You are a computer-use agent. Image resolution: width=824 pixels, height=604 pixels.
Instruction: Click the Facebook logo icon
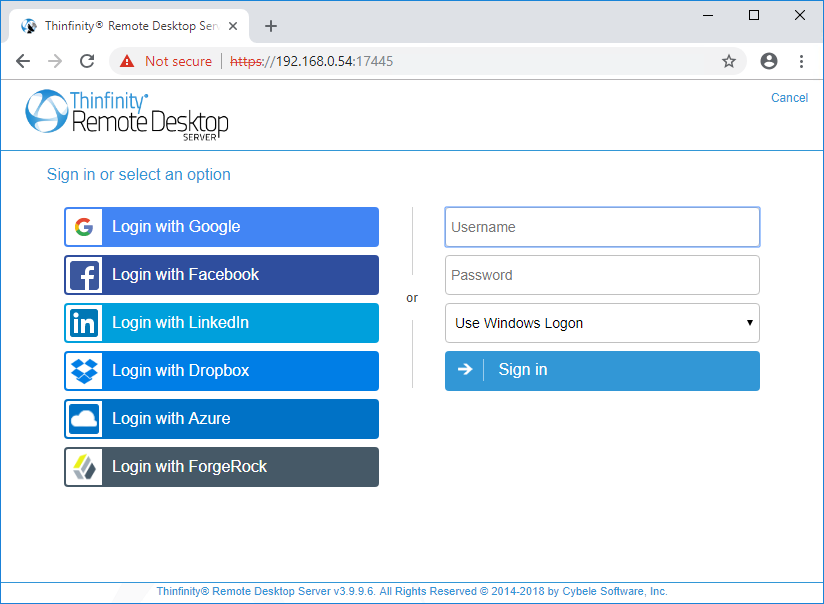pyautogui.click(x=84, y=275)
